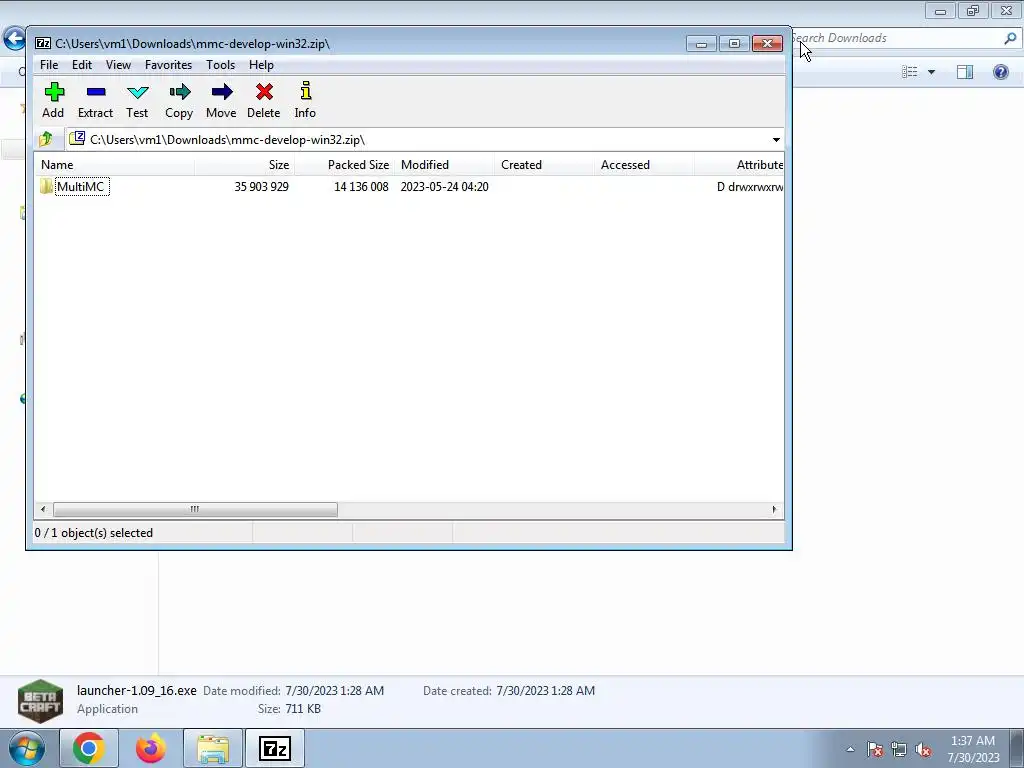Image resolution: width=1024 pixels, height=768 pixels.
Task: Click the Explorer search magnifier icon
Action: 1010,39
